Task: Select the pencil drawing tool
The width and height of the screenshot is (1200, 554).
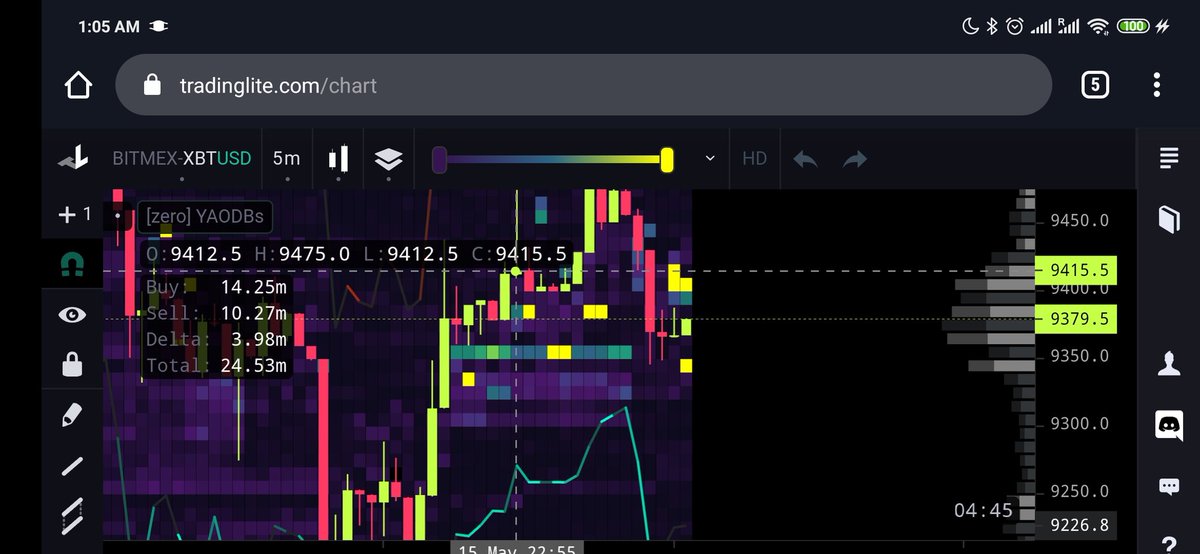Action: click(72, 415)
